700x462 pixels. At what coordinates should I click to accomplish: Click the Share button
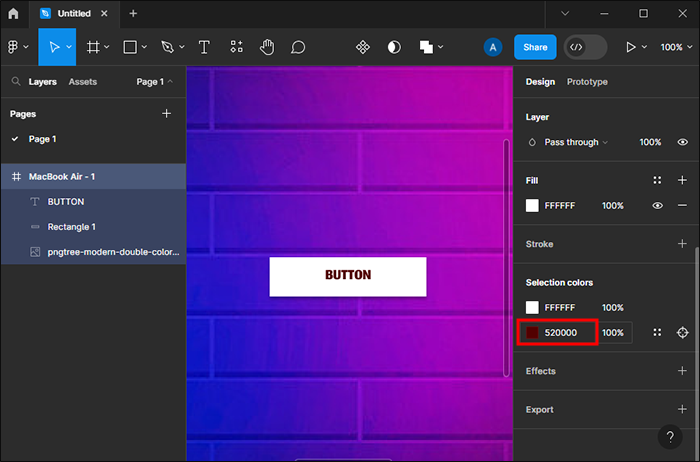coord(535,47)
